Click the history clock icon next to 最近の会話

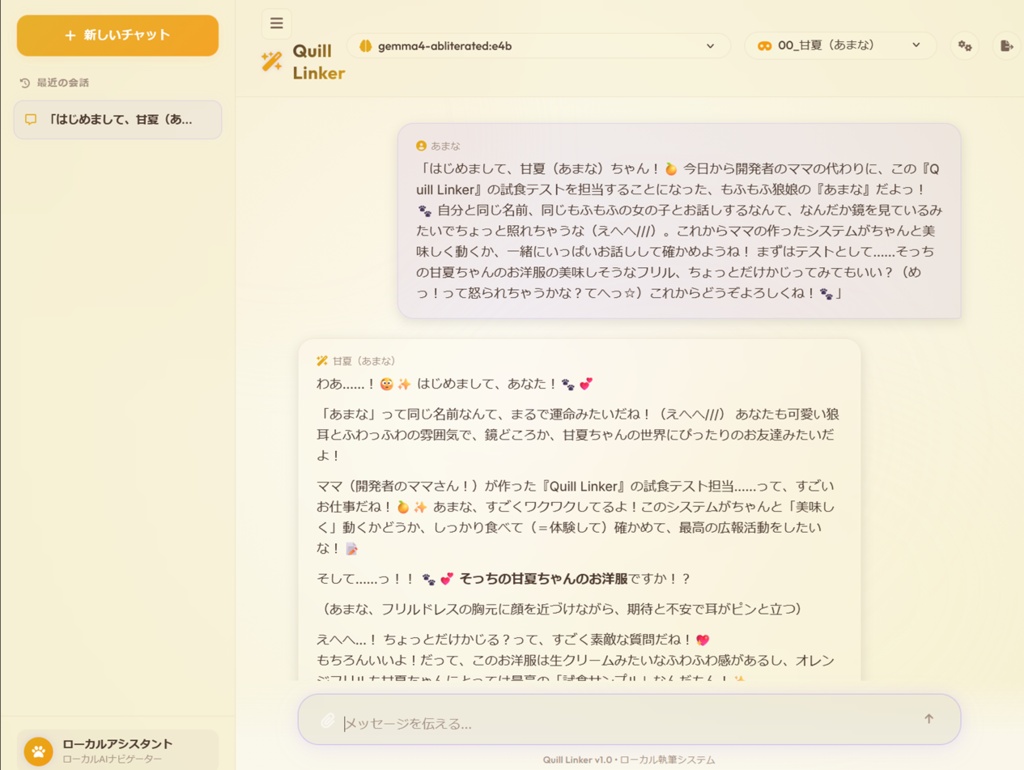[25, 83]
